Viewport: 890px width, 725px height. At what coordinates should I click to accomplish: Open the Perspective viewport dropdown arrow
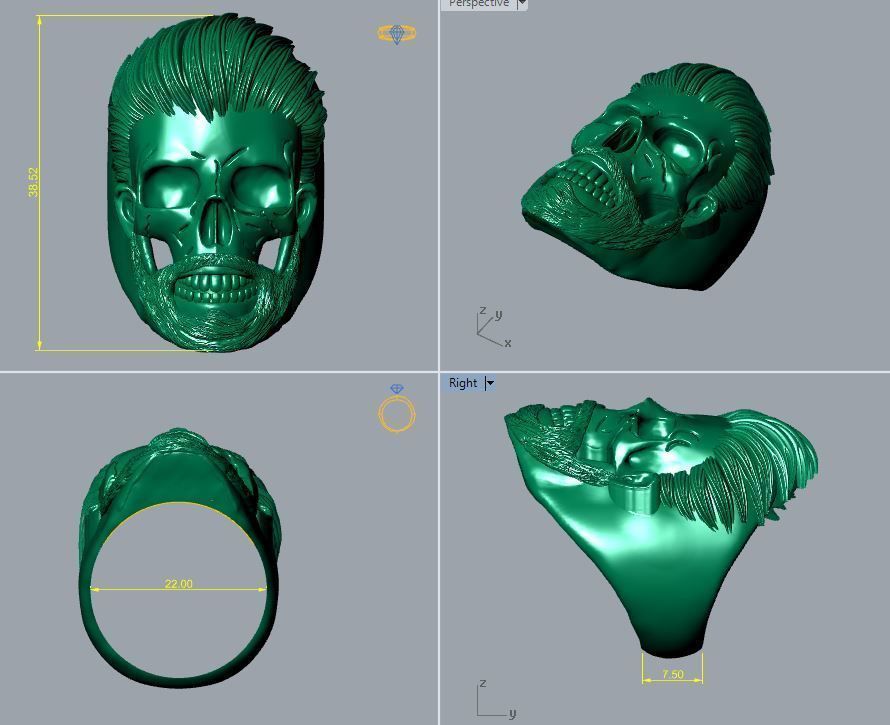[522, 3]
